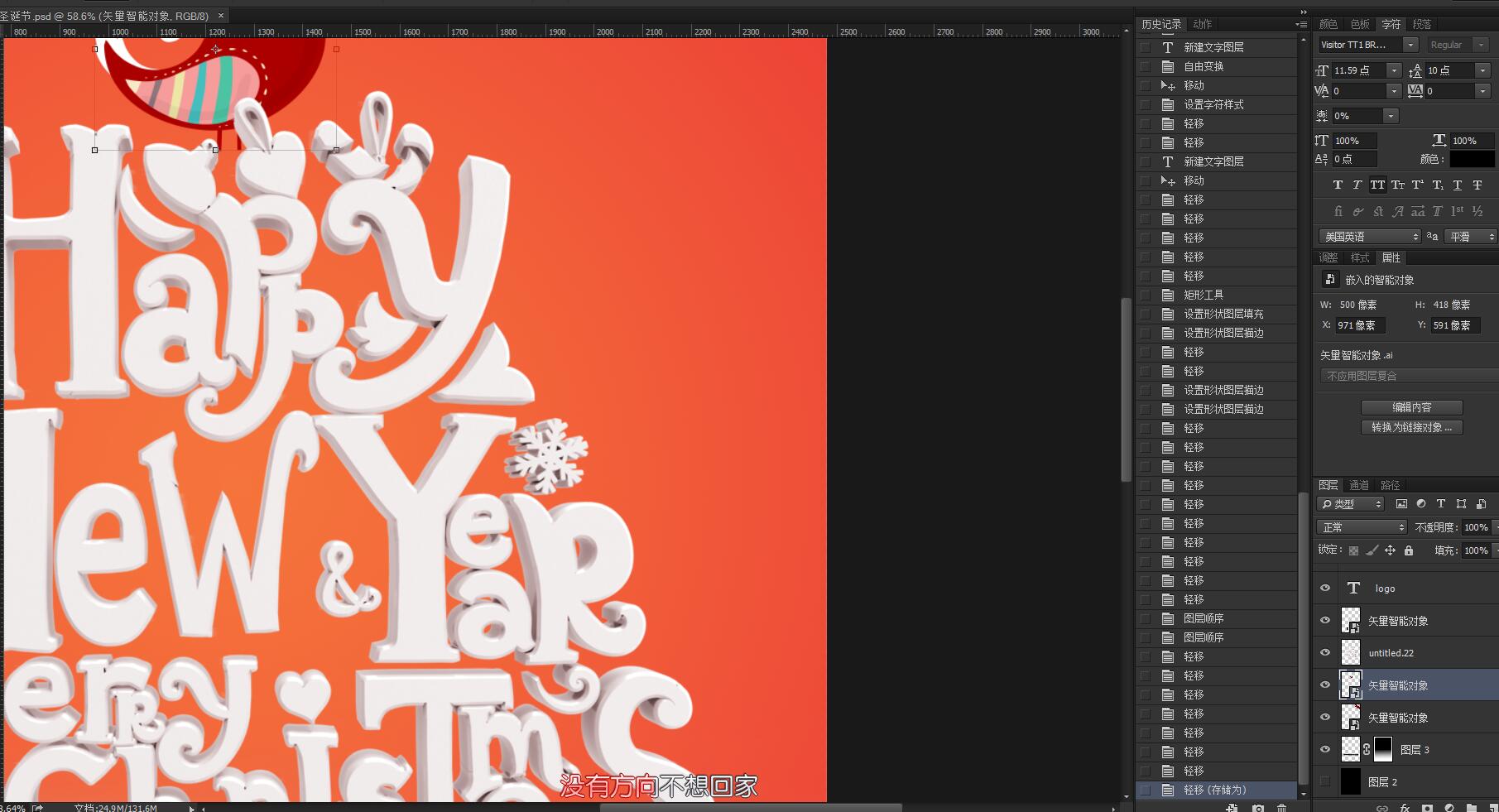1499x812 pixels.
Task: Click the layer opacity 100% field
Action: (1476, 527)
